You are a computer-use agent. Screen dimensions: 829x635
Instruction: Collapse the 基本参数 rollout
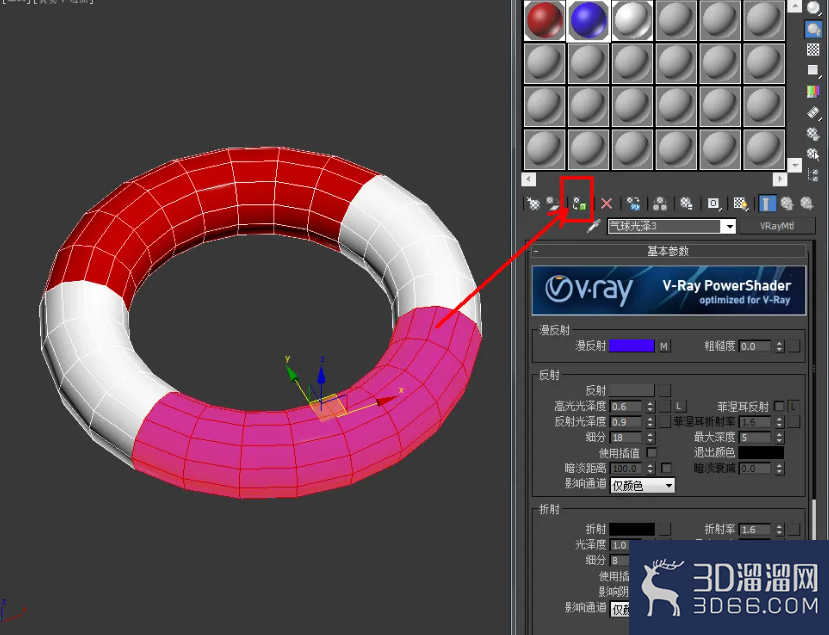(668, 251)
